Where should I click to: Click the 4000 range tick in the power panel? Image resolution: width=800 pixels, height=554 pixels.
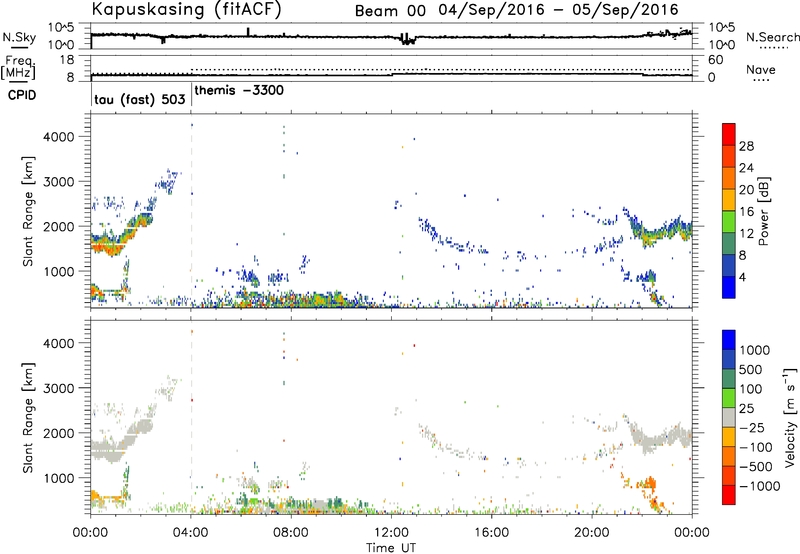click(x=58, y=137)
